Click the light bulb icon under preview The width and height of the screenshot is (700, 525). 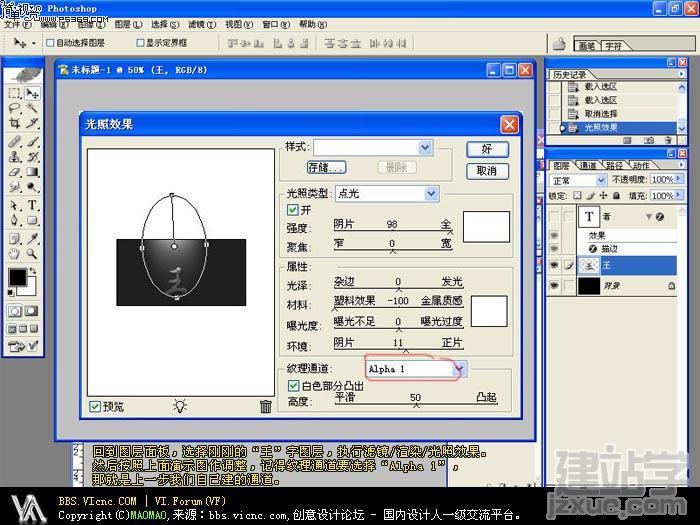pos(180,406)
